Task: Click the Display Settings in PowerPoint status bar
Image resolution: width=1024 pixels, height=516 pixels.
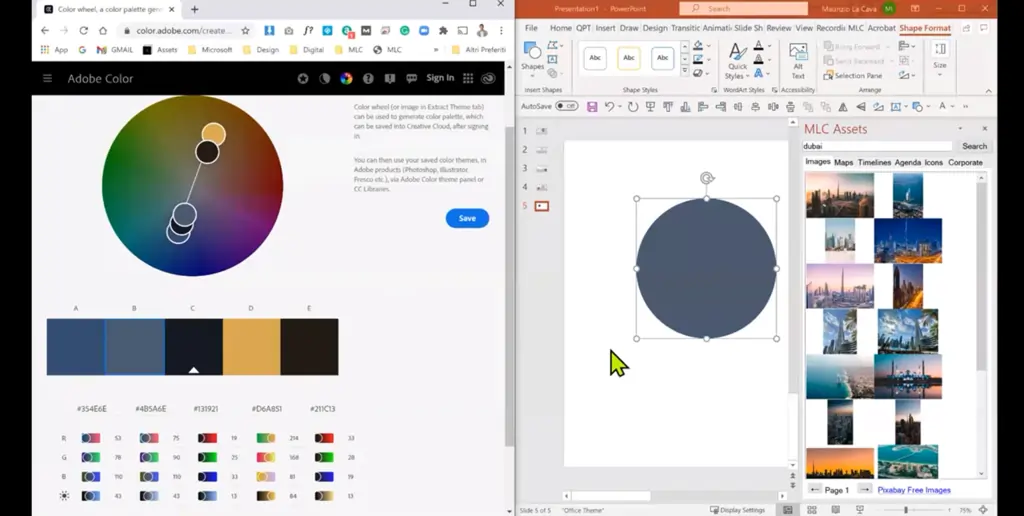Action: (x=737, y=510)
